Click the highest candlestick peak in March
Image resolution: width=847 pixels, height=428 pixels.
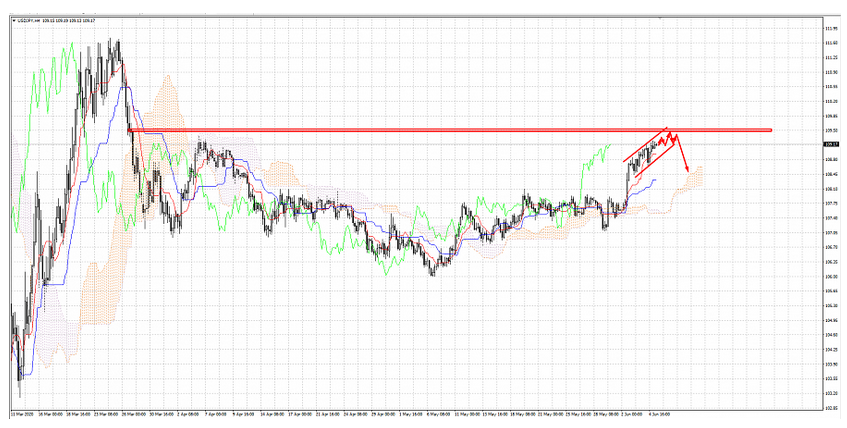119,42
